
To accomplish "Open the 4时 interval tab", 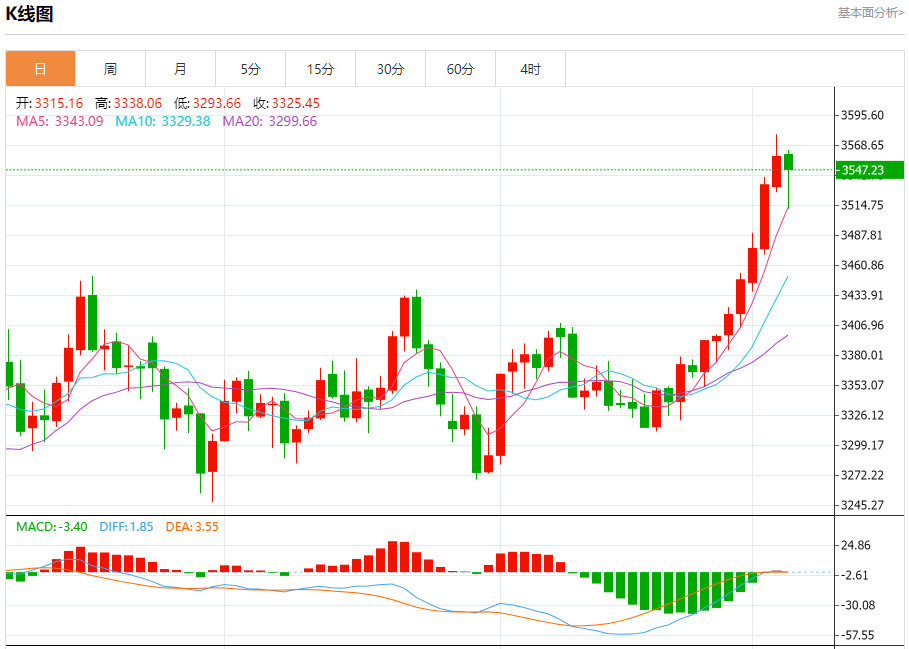I will coord(530,69).
